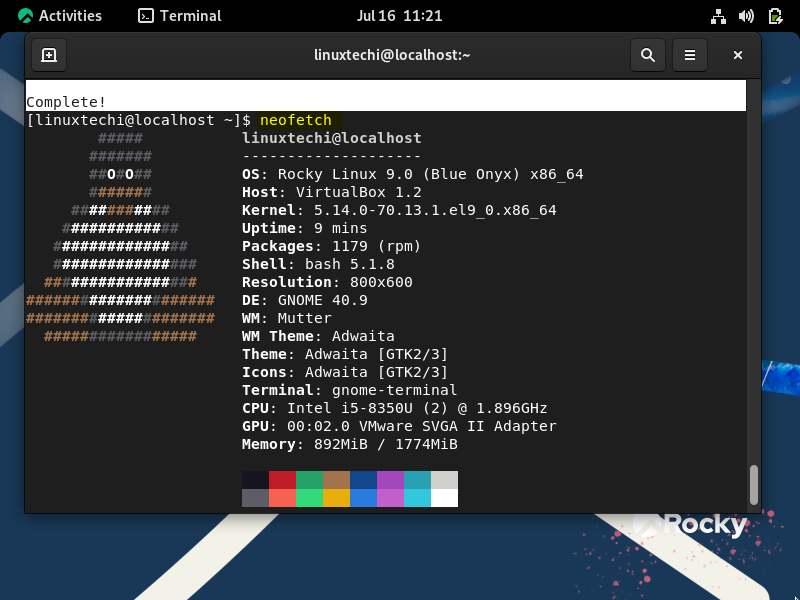Open the hamburger menu

pos(690,55)
